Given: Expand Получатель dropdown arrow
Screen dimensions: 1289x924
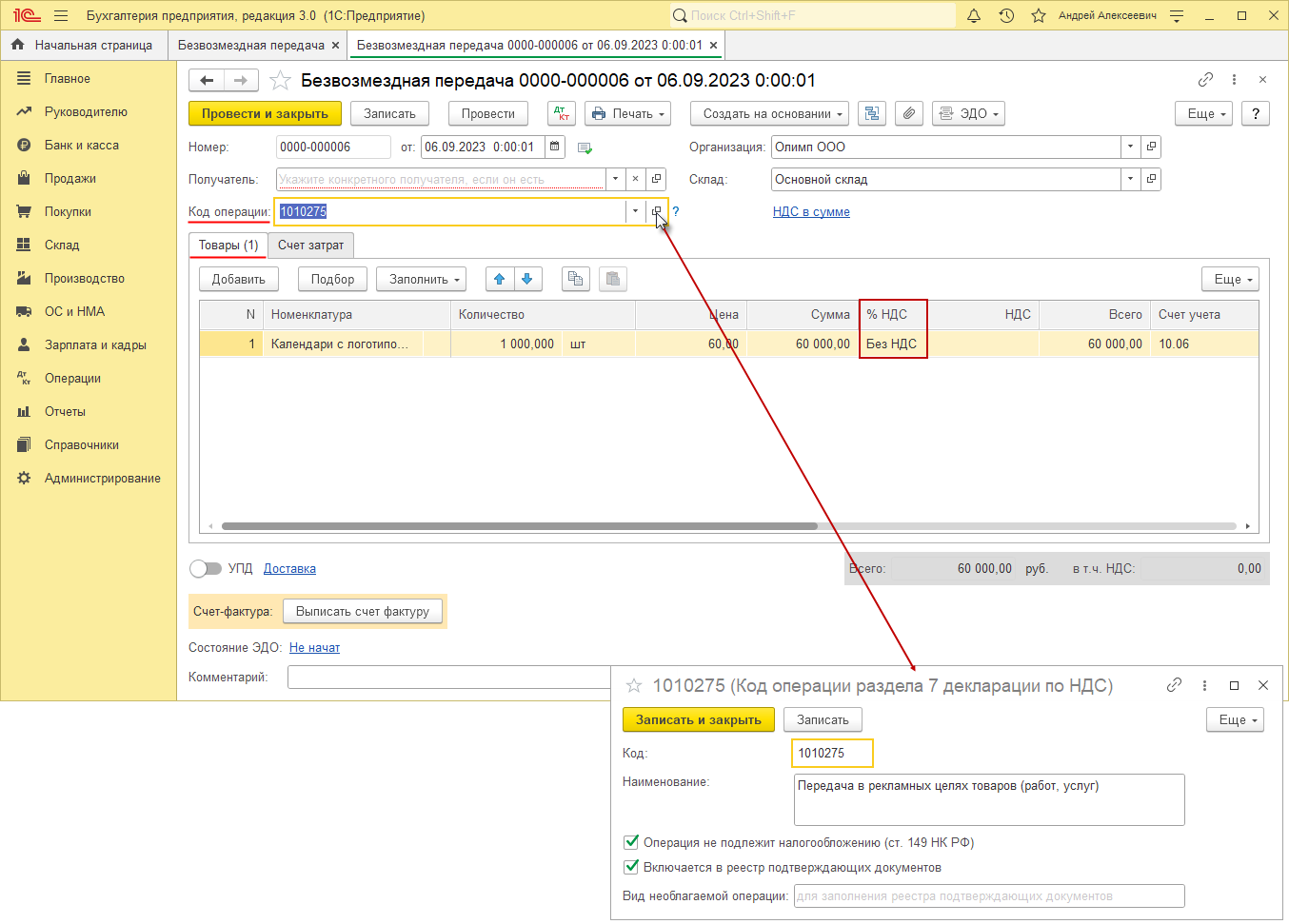Looking at the screenshot, I should [x=615, y=179].
